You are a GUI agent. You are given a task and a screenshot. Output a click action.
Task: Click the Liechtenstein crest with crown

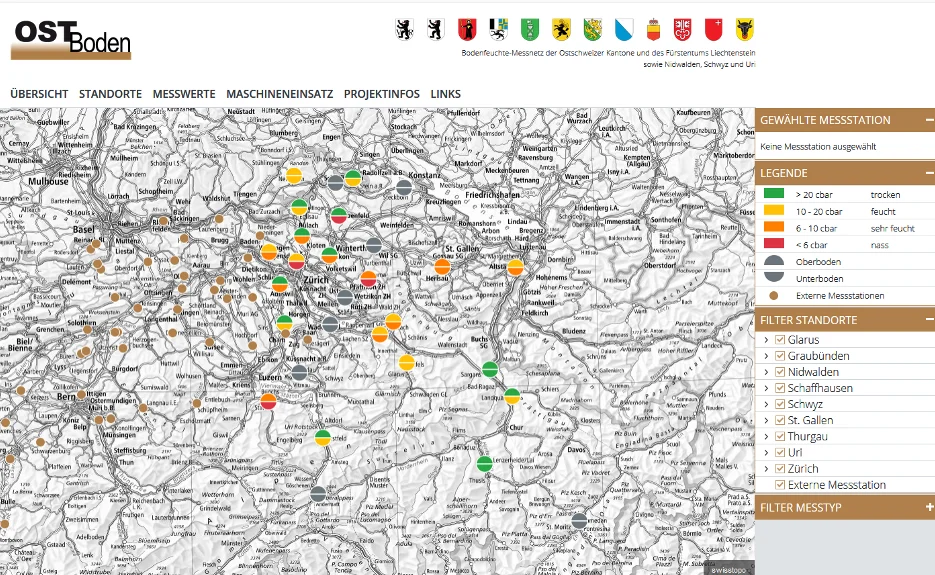point(654,28)
